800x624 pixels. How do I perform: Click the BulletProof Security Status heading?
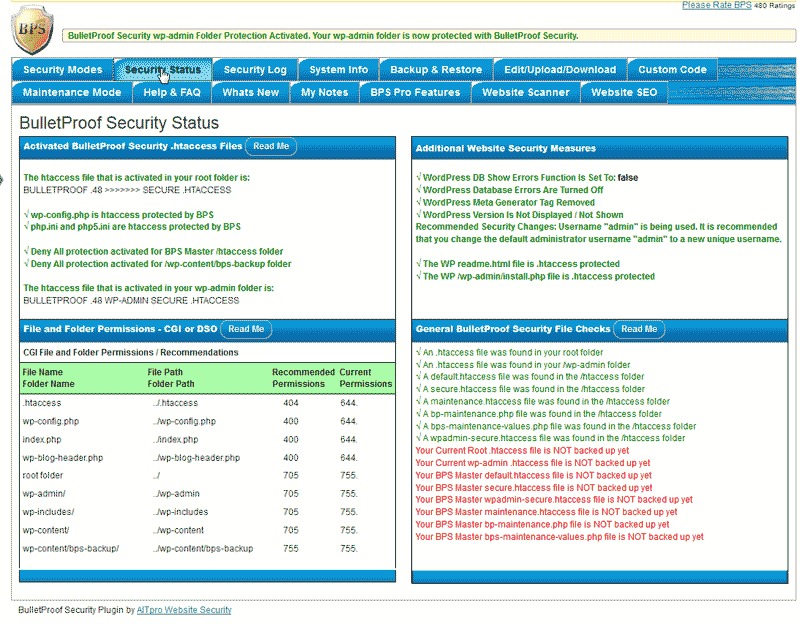click(119, 123)
